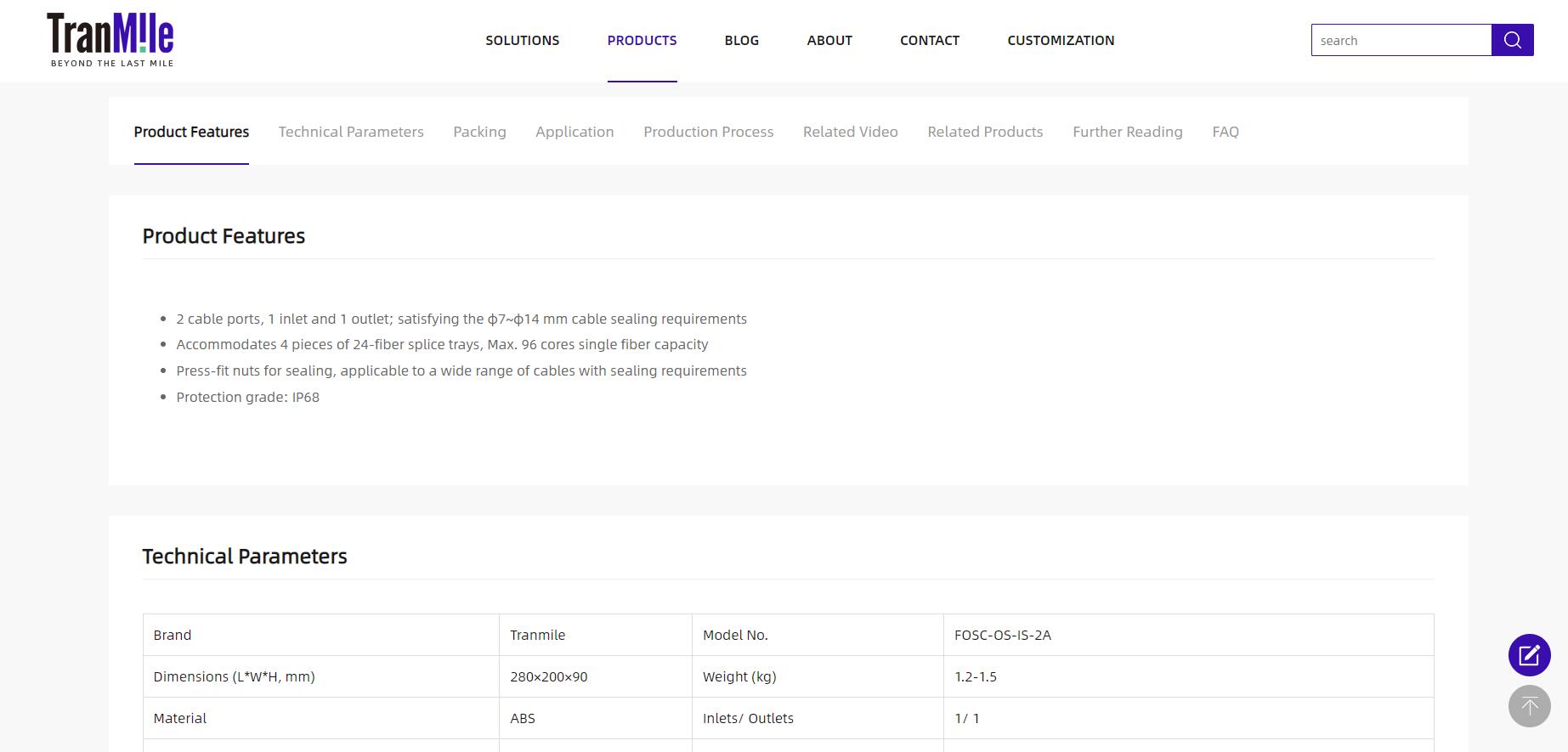The width and height of the screenshot is (1568, 752).
Task: Switch to Further Reading tab
Action: [x=1127, y=132]
